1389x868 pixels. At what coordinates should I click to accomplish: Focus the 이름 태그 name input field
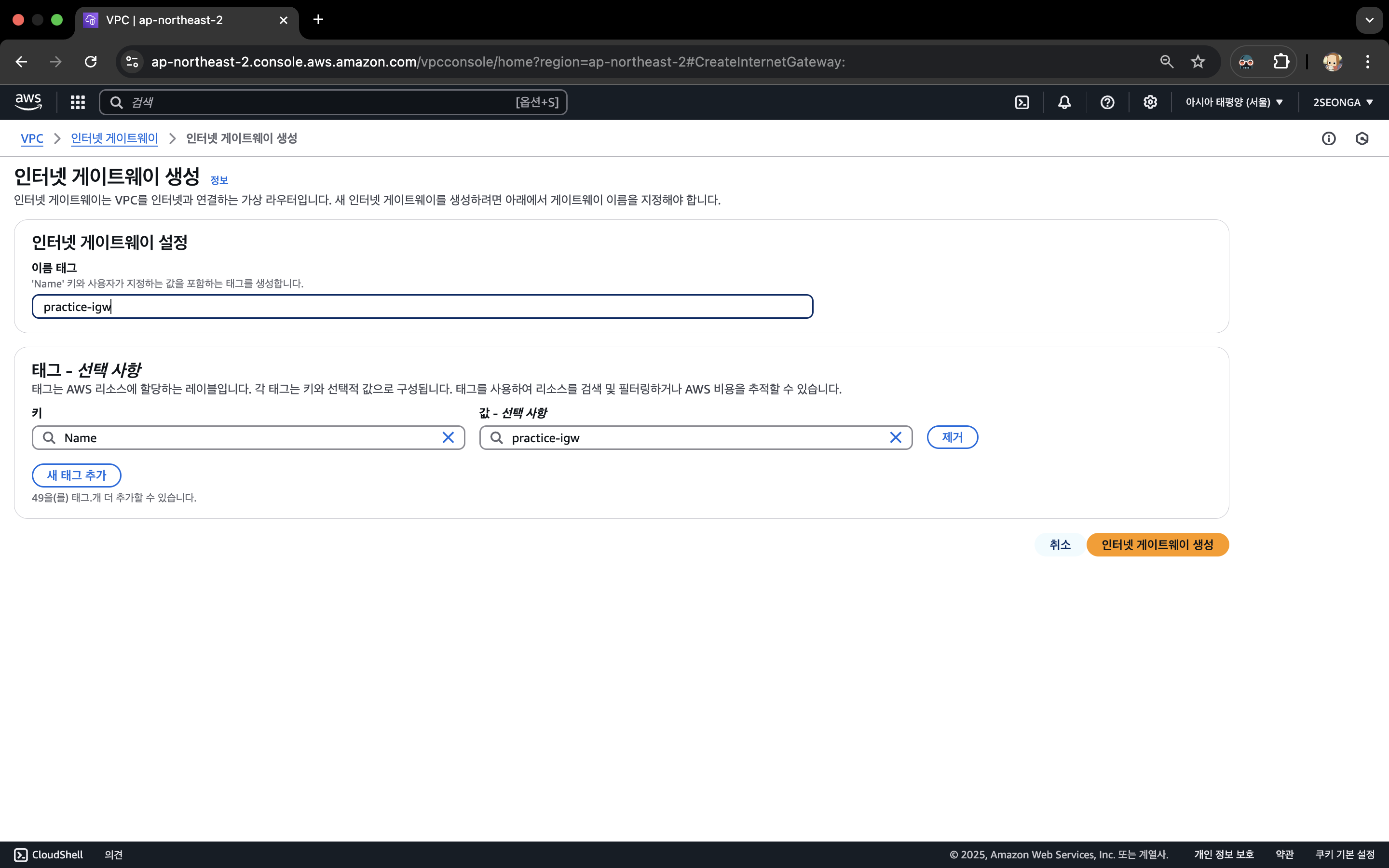422,307
